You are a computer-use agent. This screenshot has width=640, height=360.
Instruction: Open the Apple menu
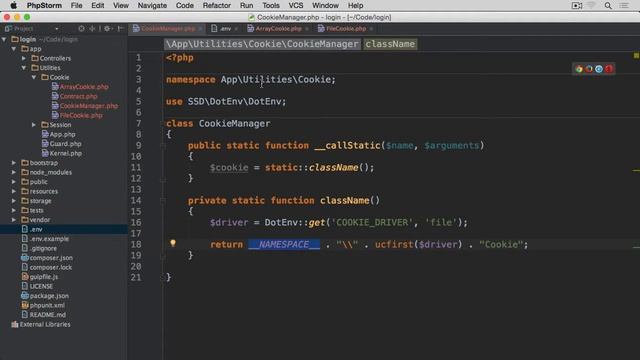point(13,5)
